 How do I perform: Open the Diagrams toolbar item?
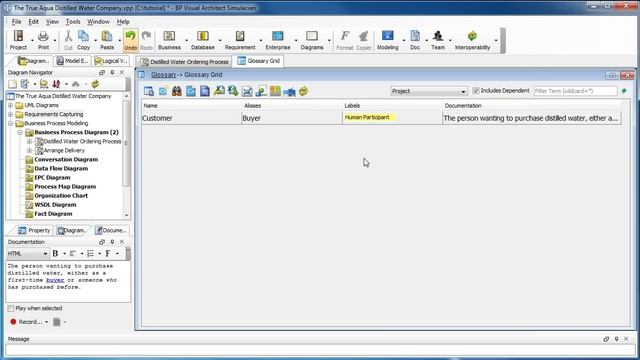click(312, 40)
